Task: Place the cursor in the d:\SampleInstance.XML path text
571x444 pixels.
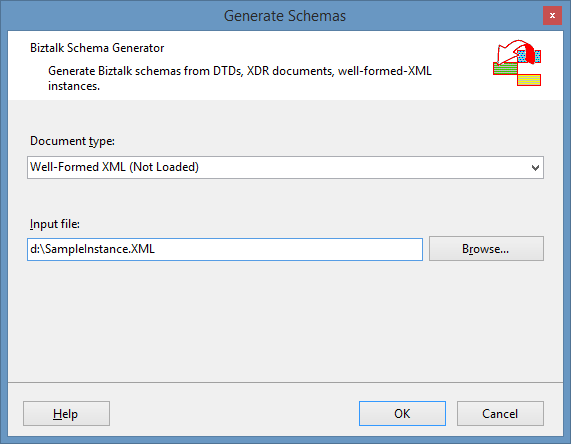Action: (x=92, y=249)
